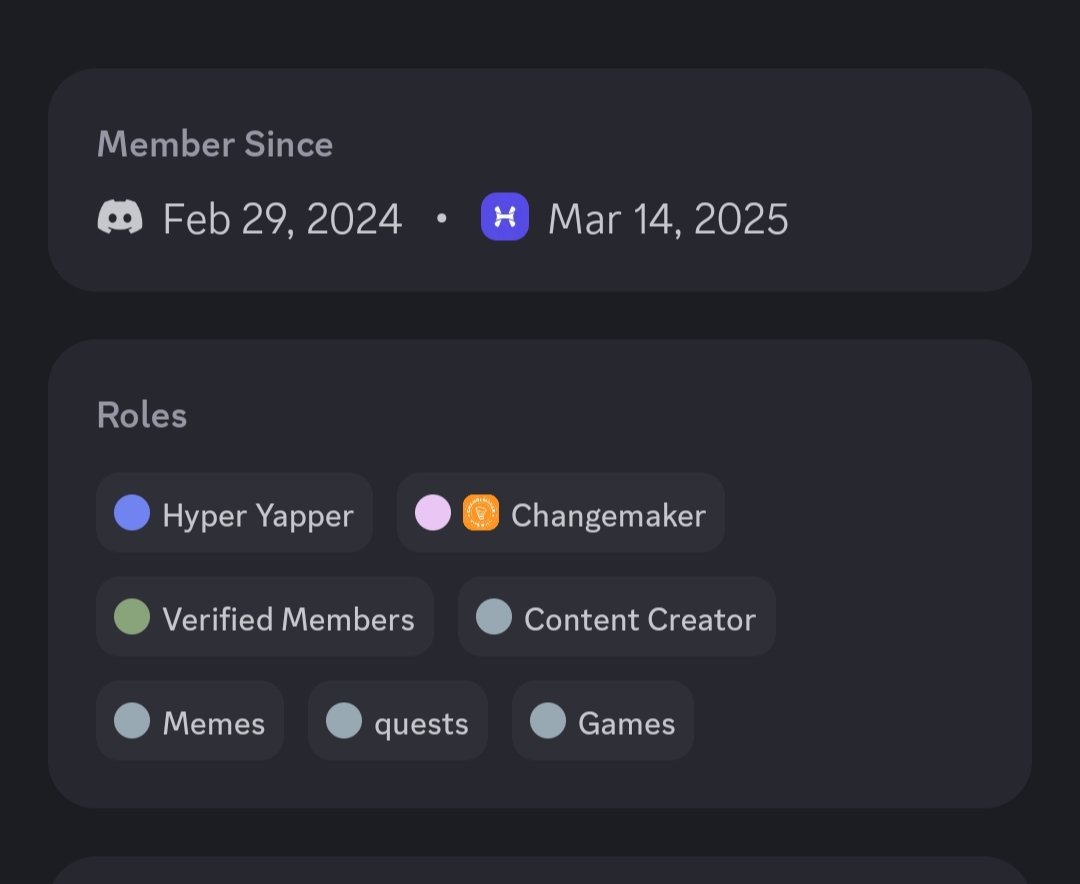Select the Changemaker role label
Screen dimensions: 1080x884
(x=608, y=515)
